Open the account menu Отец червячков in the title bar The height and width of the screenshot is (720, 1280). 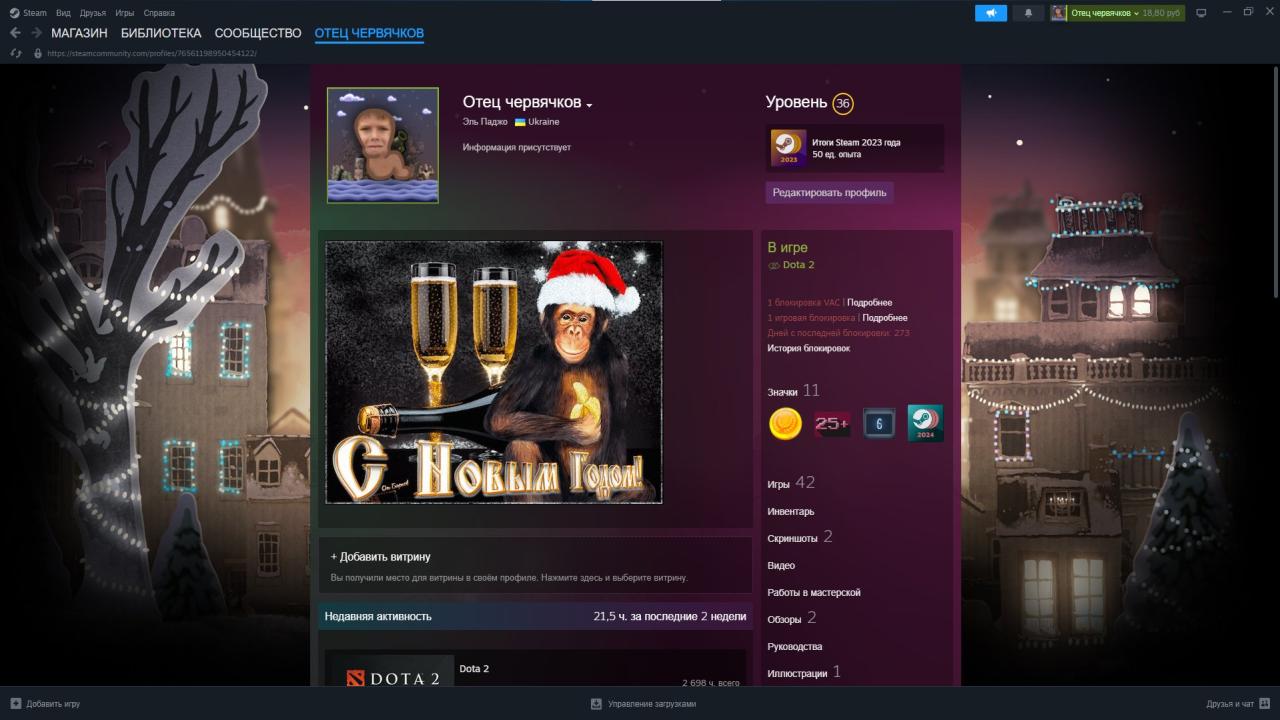click(x=1104, y=13)
